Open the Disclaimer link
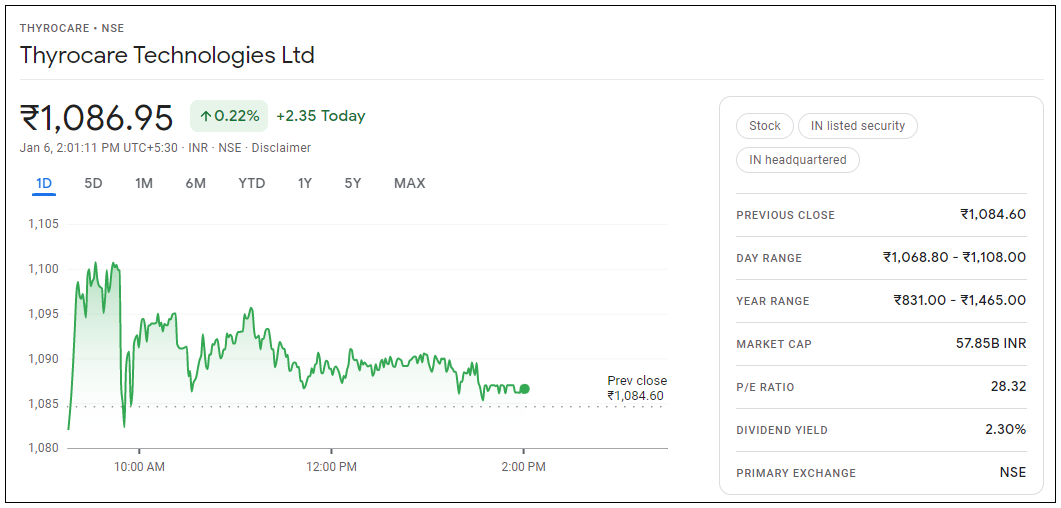Image resolution: width=1061 pixels, height=508 pixels. coord(281,147)
